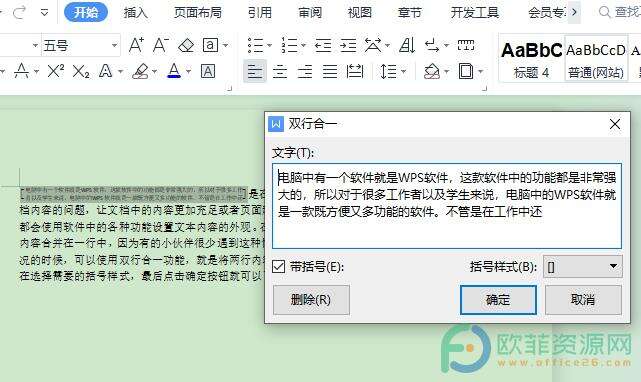The width and height of the screenshot is (641, 382).
Task: Click the ruler tab stops icon
Action: pos(466,45)
